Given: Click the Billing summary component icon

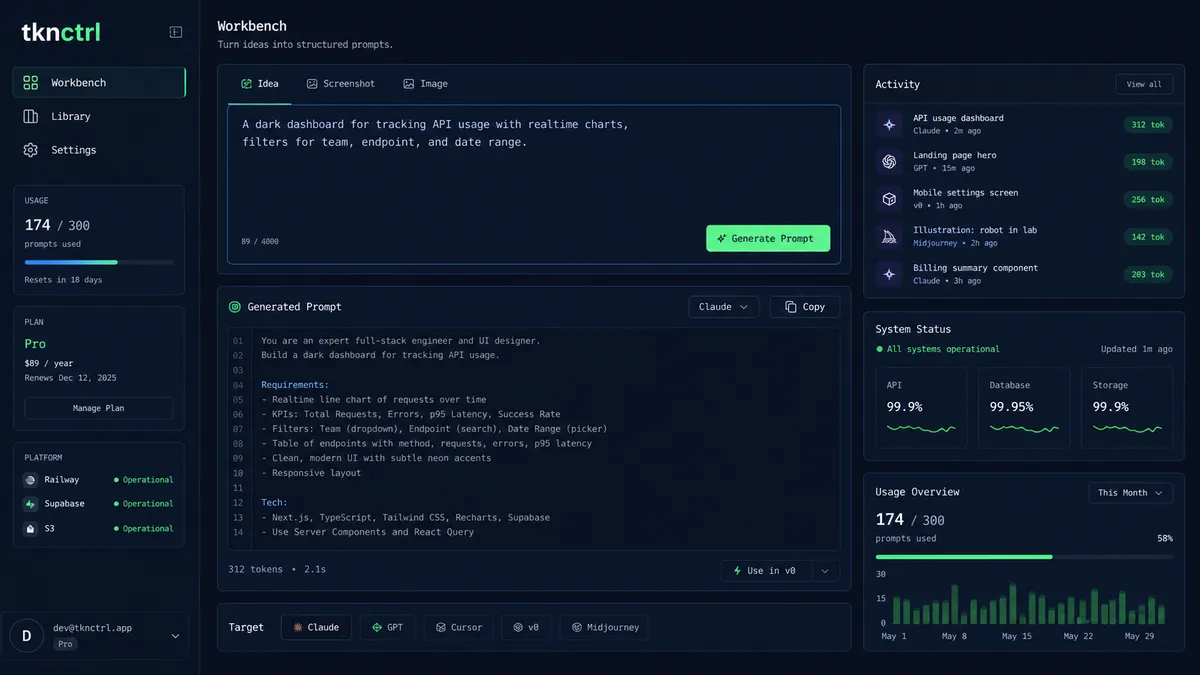Looking at the screenshot, I should [x=889, y=274].
